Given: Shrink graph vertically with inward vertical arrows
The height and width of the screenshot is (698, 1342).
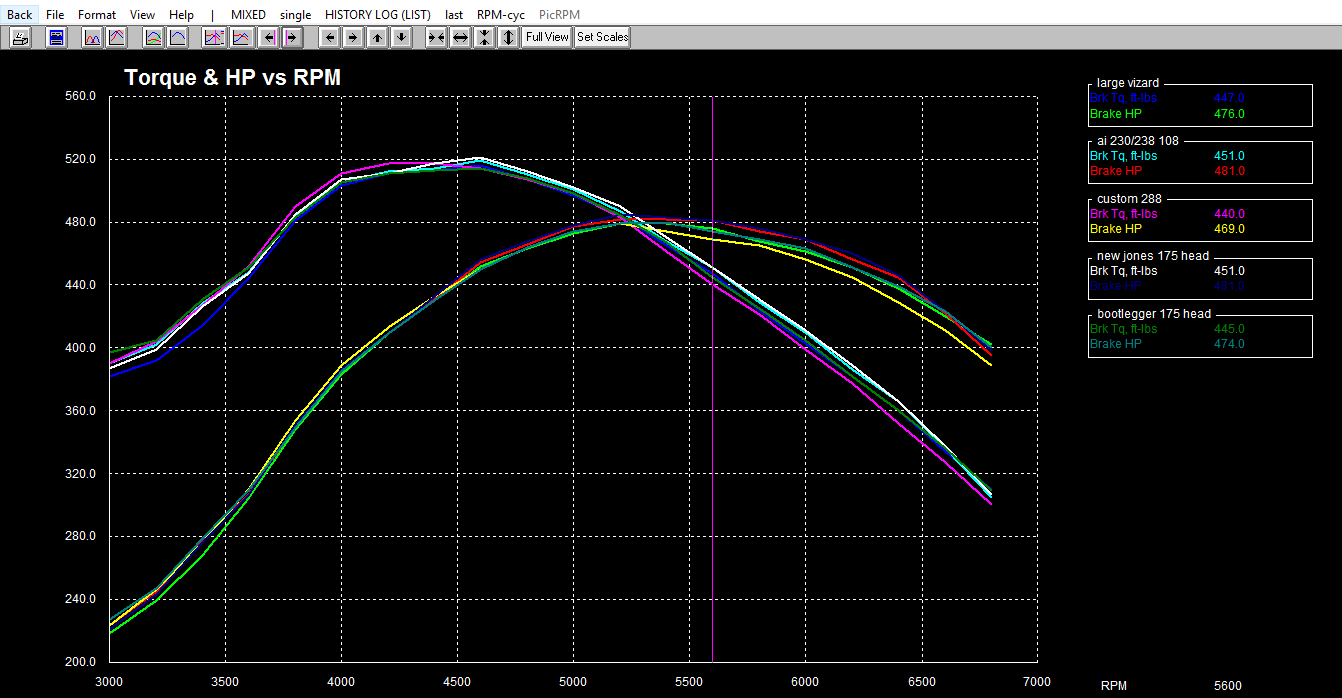Looking at the screenshot, I should click(484, 38).
